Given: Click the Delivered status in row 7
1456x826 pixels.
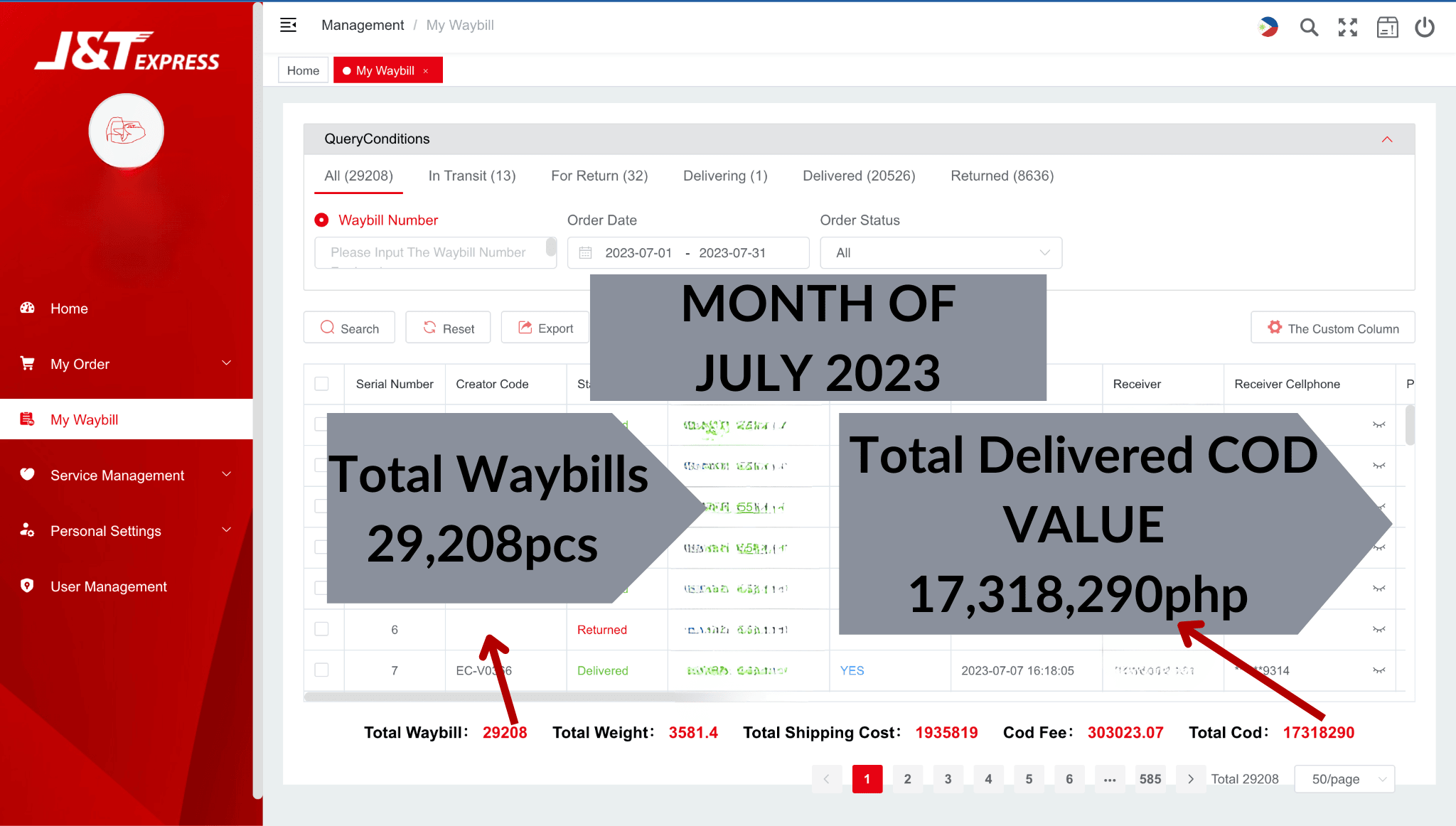Looking at the screenshot, I should point(603,670).
